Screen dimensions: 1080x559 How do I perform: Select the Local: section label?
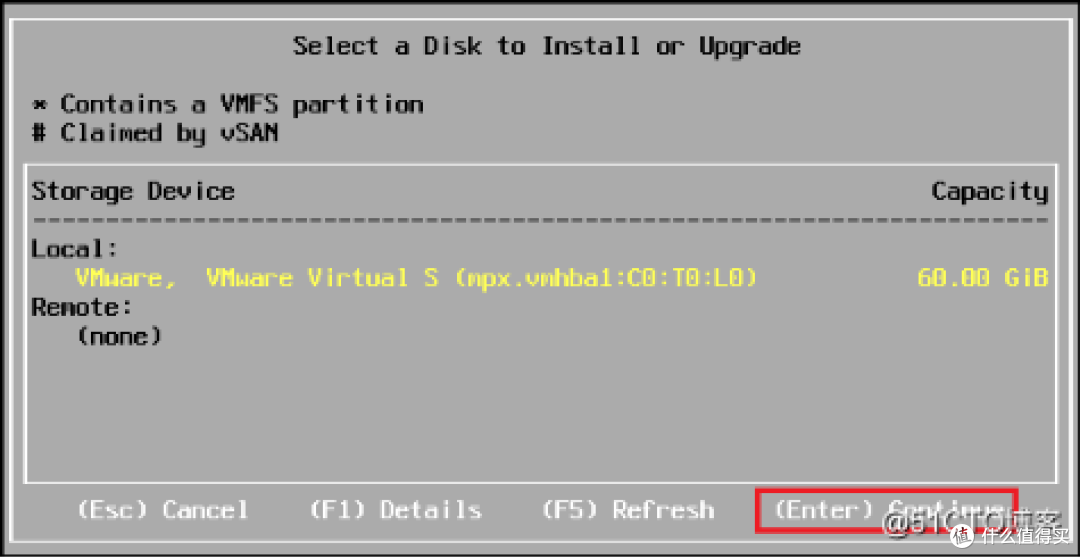coord(74,248)
